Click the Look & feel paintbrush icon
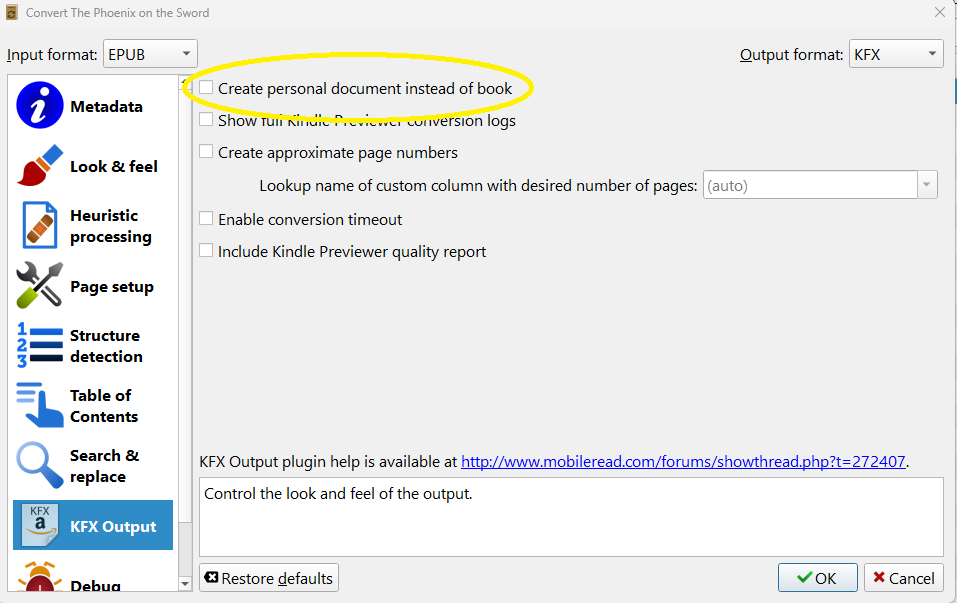The image size is (957, 603). [x=40, y=165]
